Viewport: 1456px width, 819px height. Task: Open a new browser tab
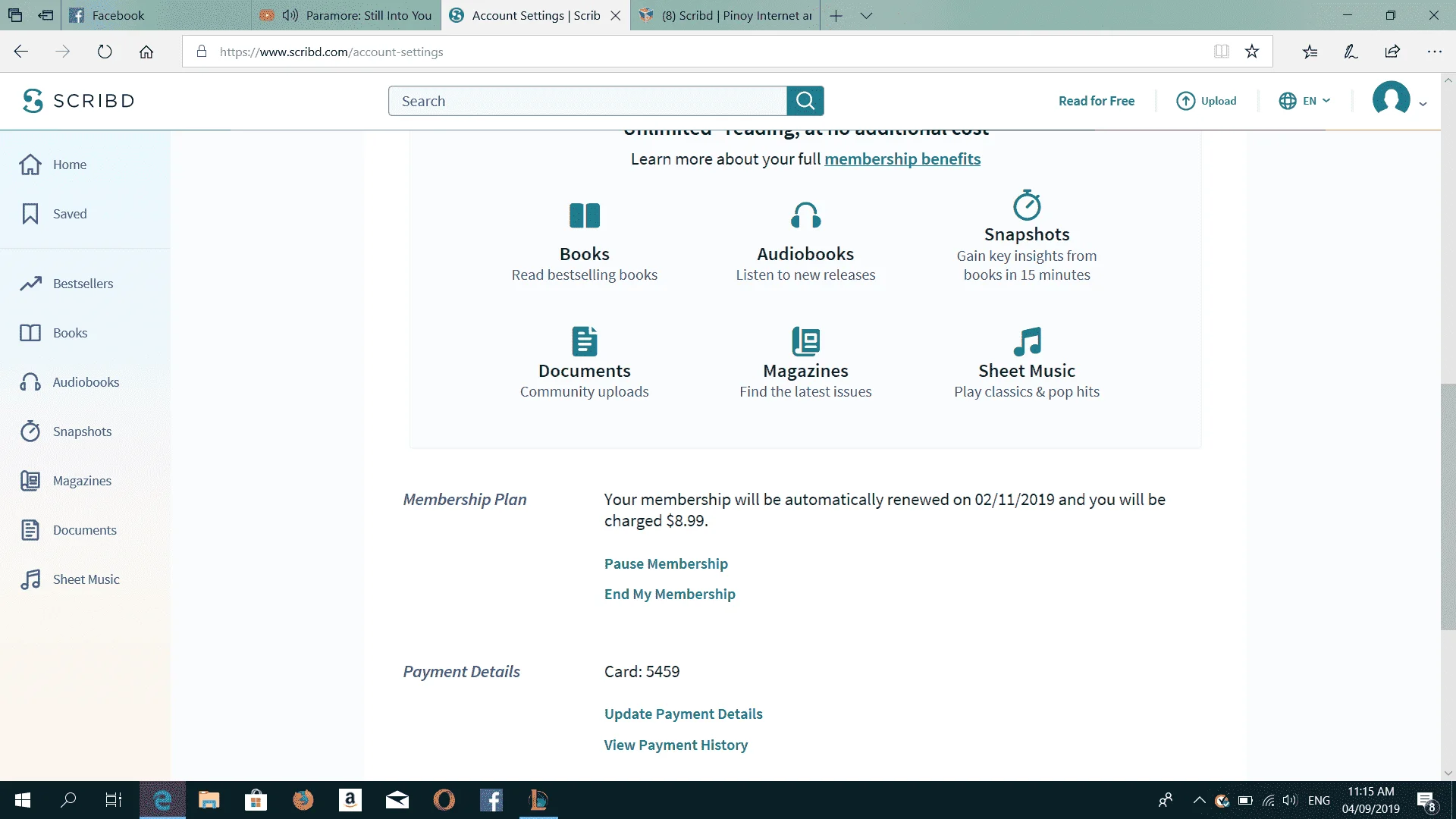point(836,15)
